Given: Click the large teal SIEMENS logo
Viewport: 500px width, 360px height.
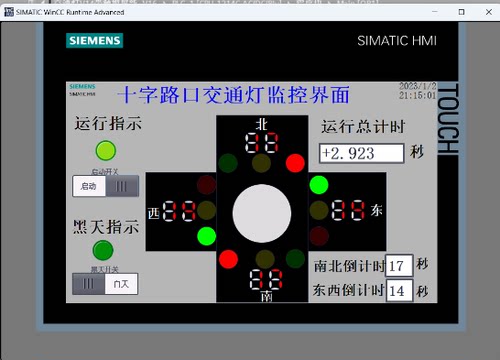Looking at the screenshot, I should pyautogui.click(x=95, y=40).
